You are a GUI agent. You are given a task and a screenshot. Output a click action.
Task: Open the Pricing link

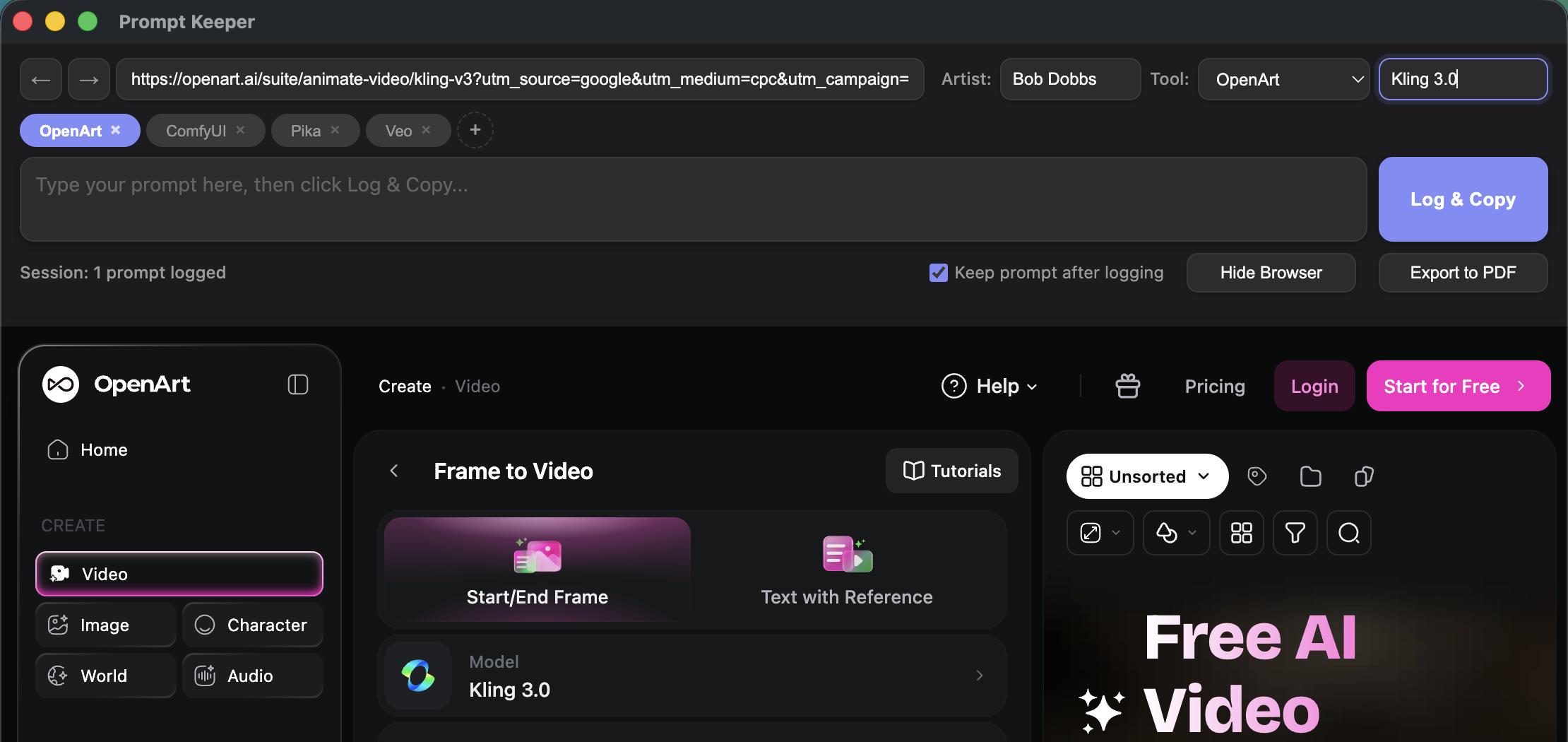click(x=1215, y=386)
